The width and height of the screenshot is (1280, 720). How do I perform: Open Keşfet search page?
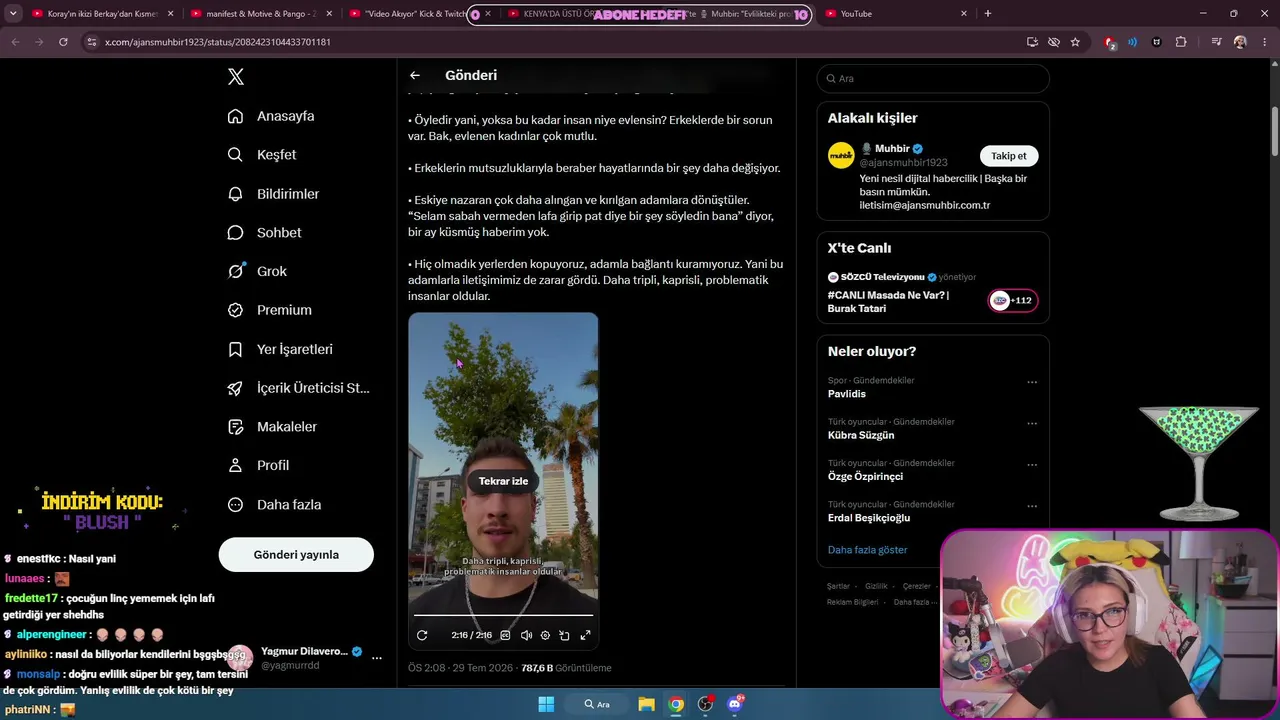(x=262, y=155)
